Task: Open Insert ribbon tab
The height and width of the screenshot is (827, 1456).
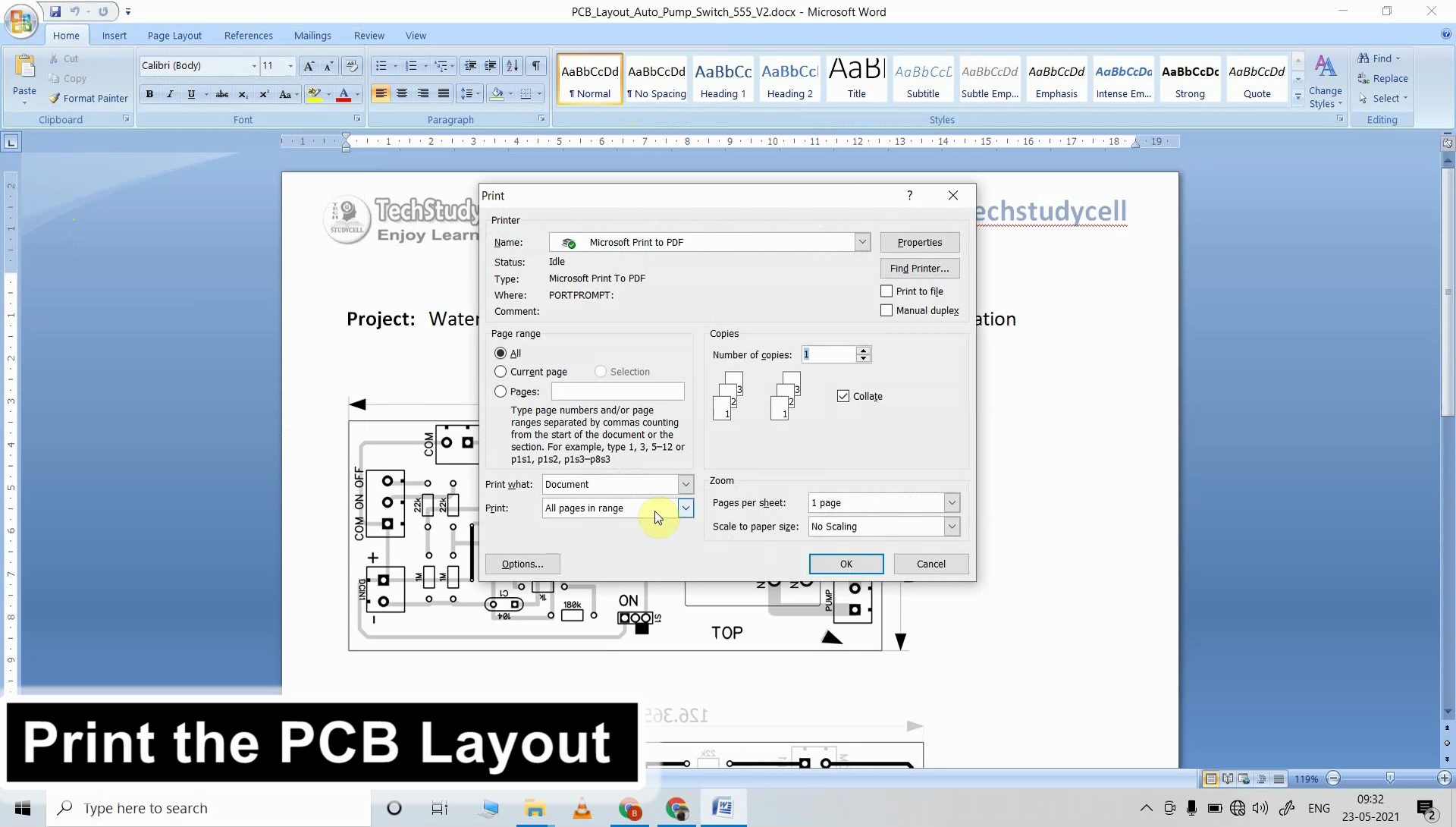Action: coord(115,36)
